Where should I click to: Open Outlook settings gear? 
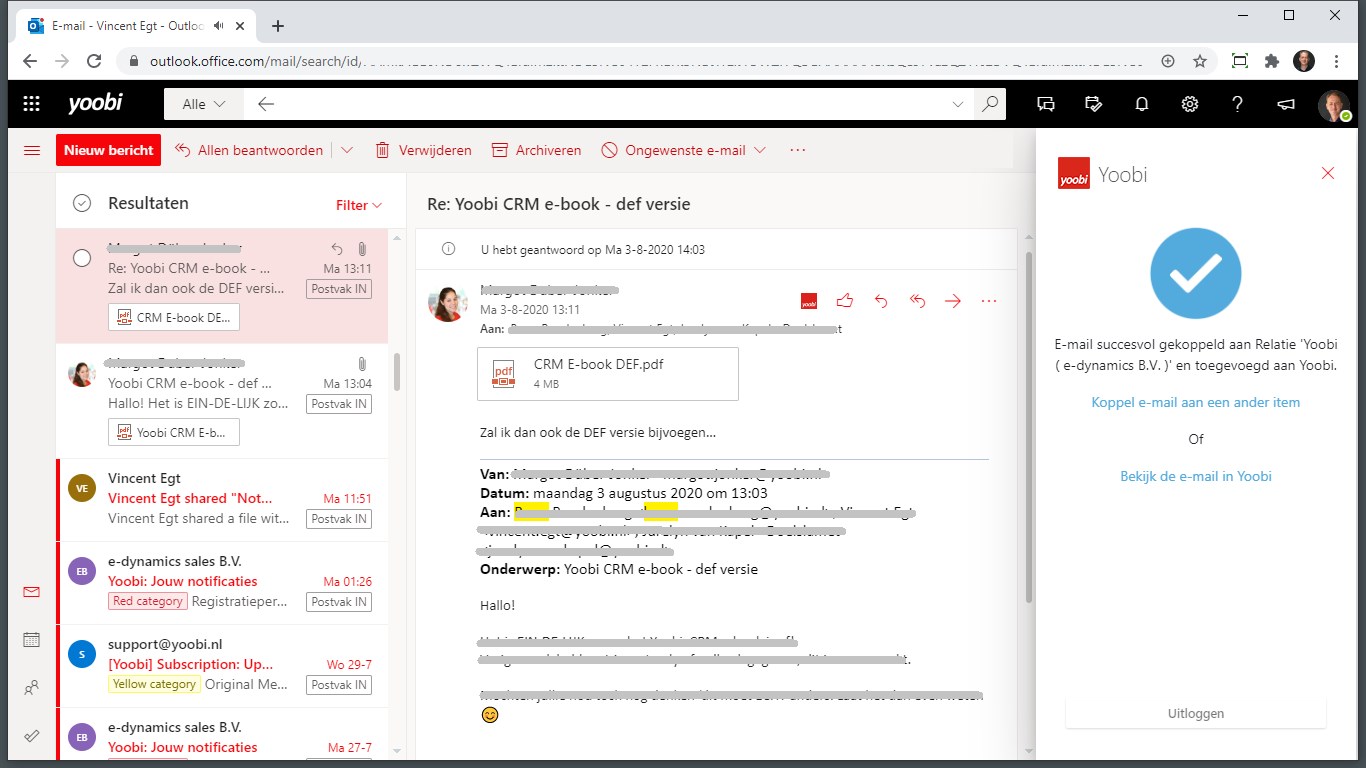pyautogui.click(x=1190, y=104)
